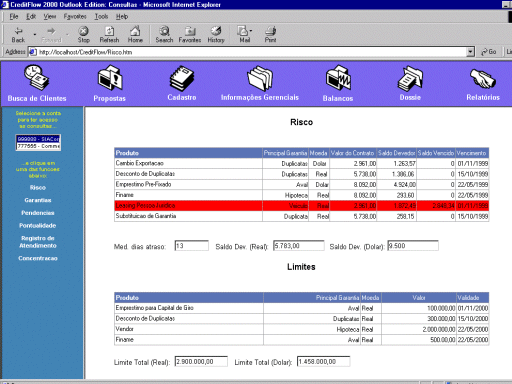Click the page icon in address bar

(x=32, y=52)
